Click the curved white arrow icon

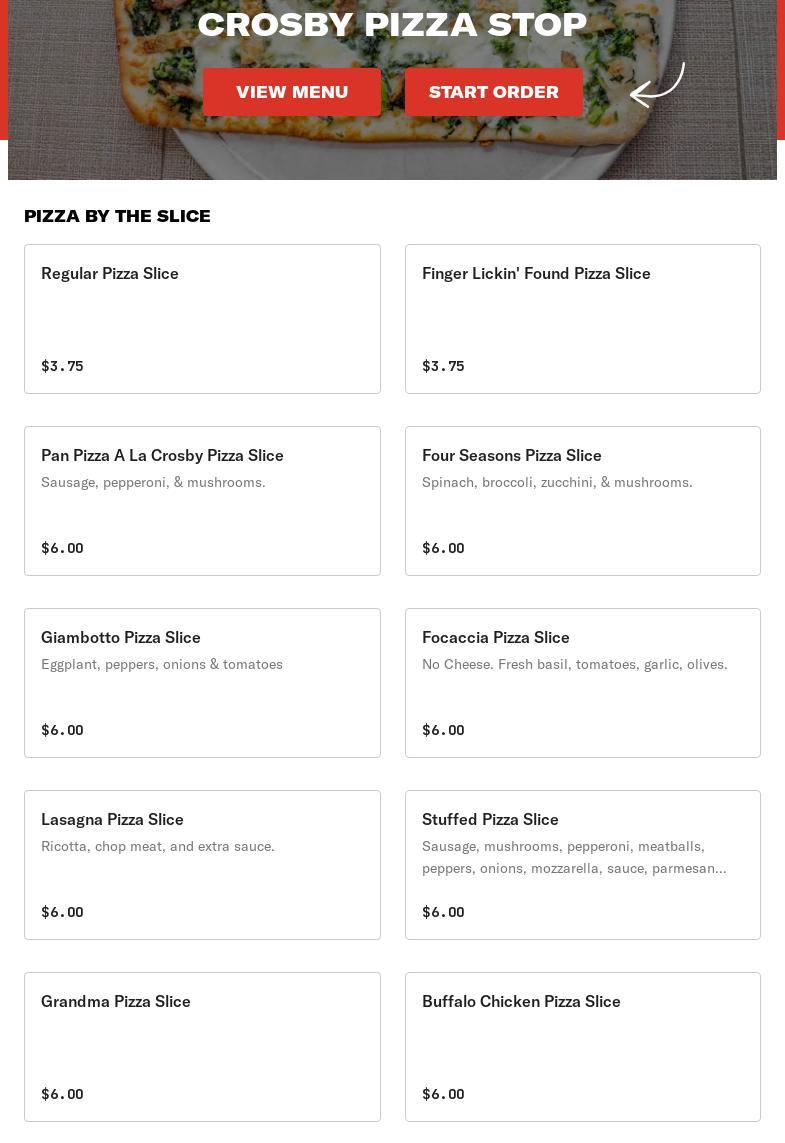657,86
